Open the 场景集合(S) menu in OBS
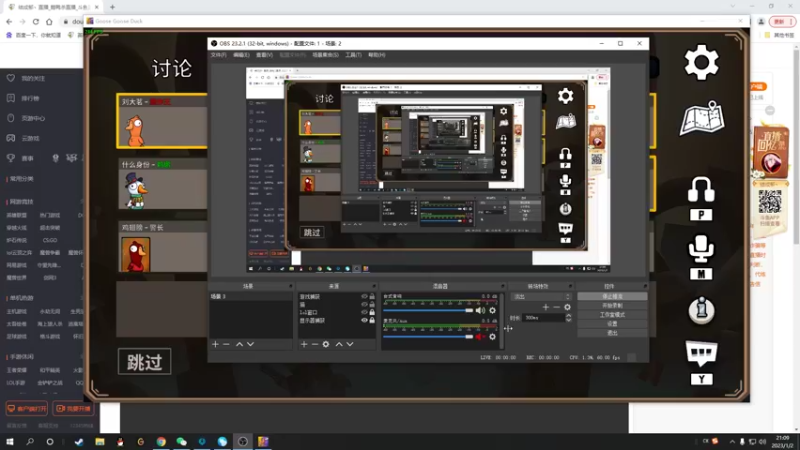Viewport: 800px width, 450px height. point(326,55)
